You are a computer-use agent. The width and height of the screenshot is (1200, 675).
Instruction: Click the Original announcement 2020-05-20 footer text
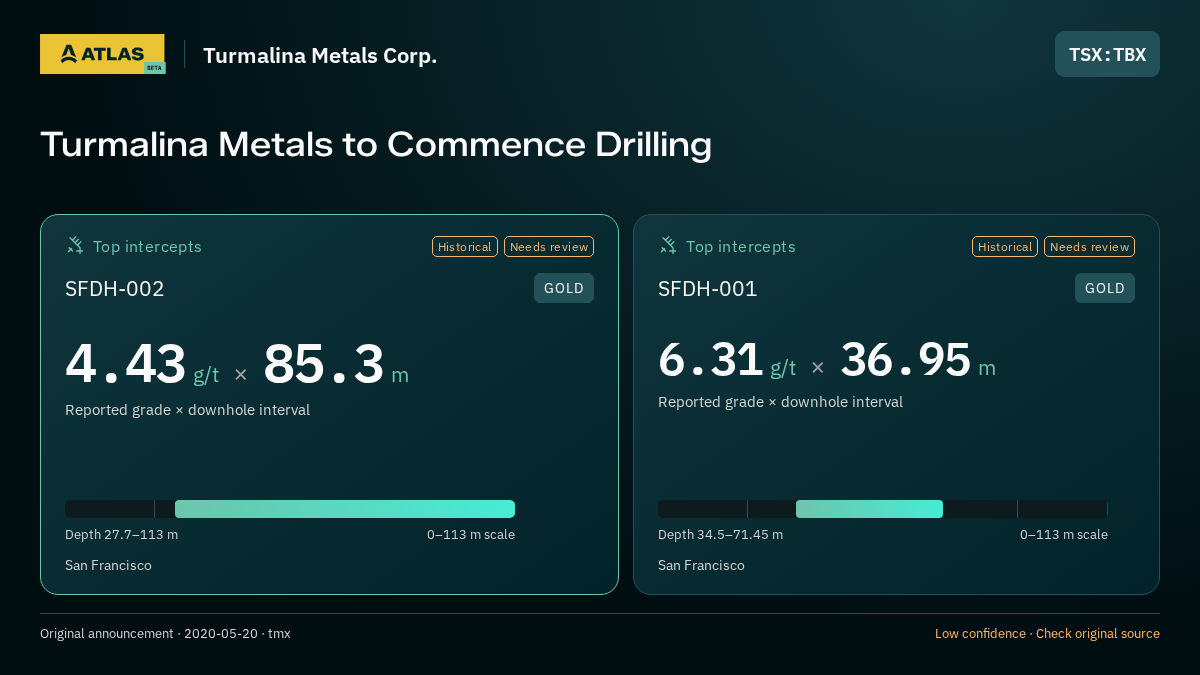(x=165, y=634)
